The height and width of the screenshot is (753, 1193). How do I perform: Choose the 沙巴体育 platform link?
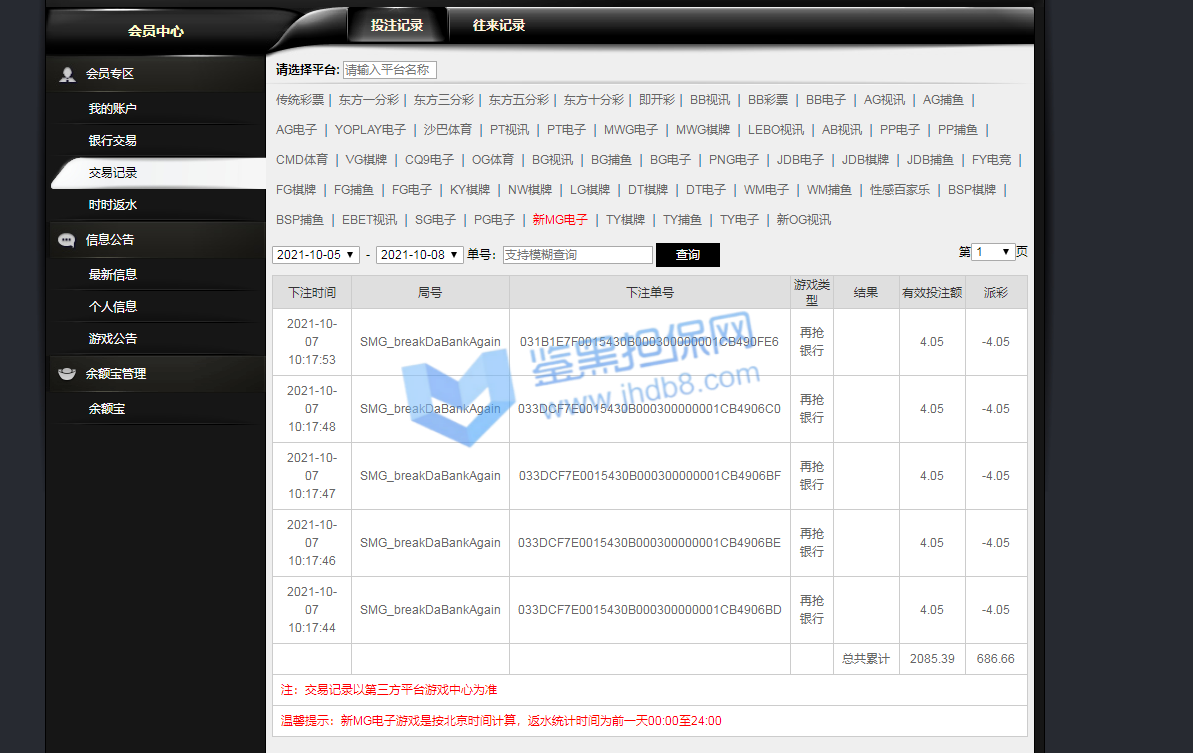tap(447, 130)
